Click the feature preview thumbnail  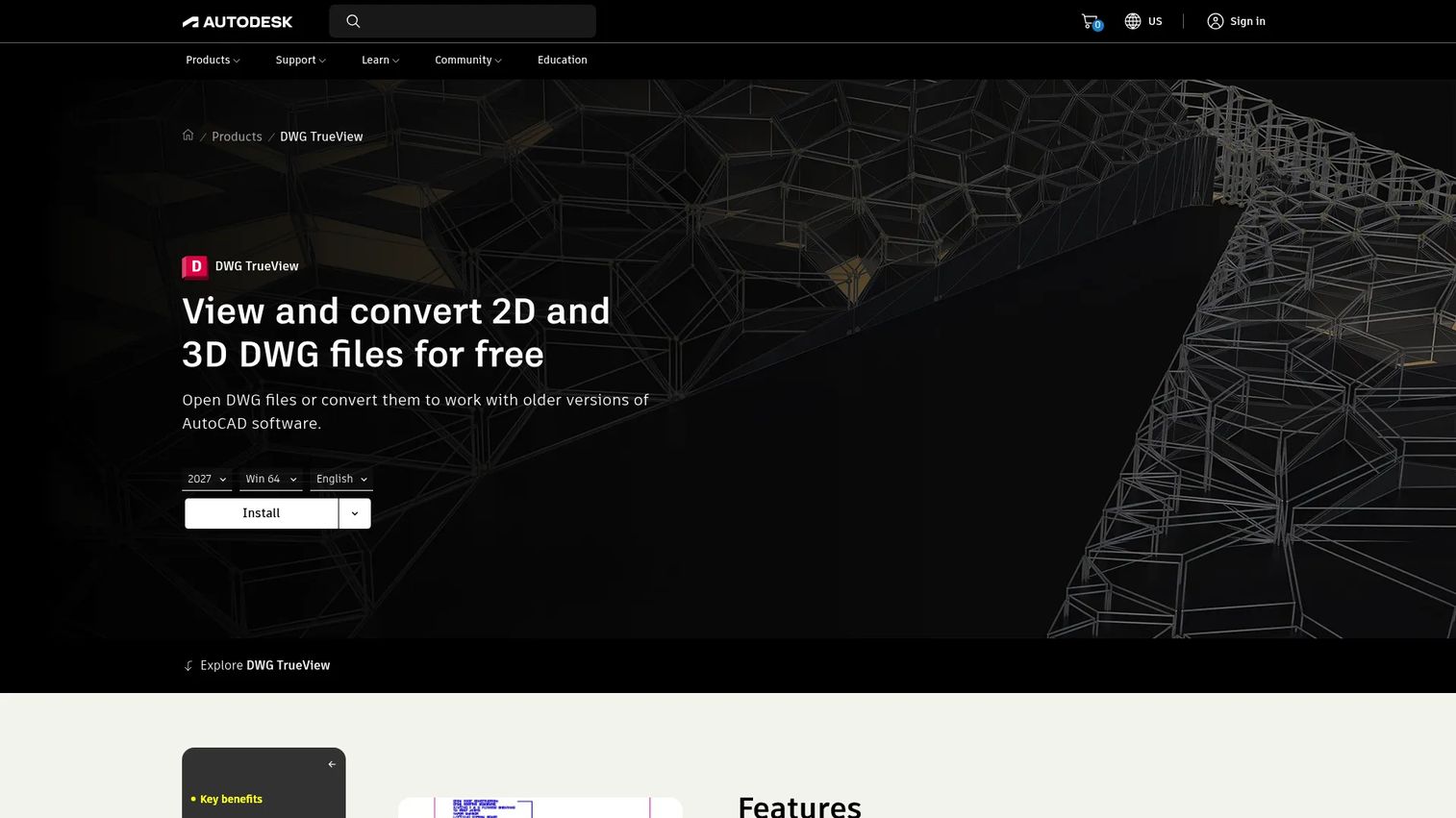[540, 807]
